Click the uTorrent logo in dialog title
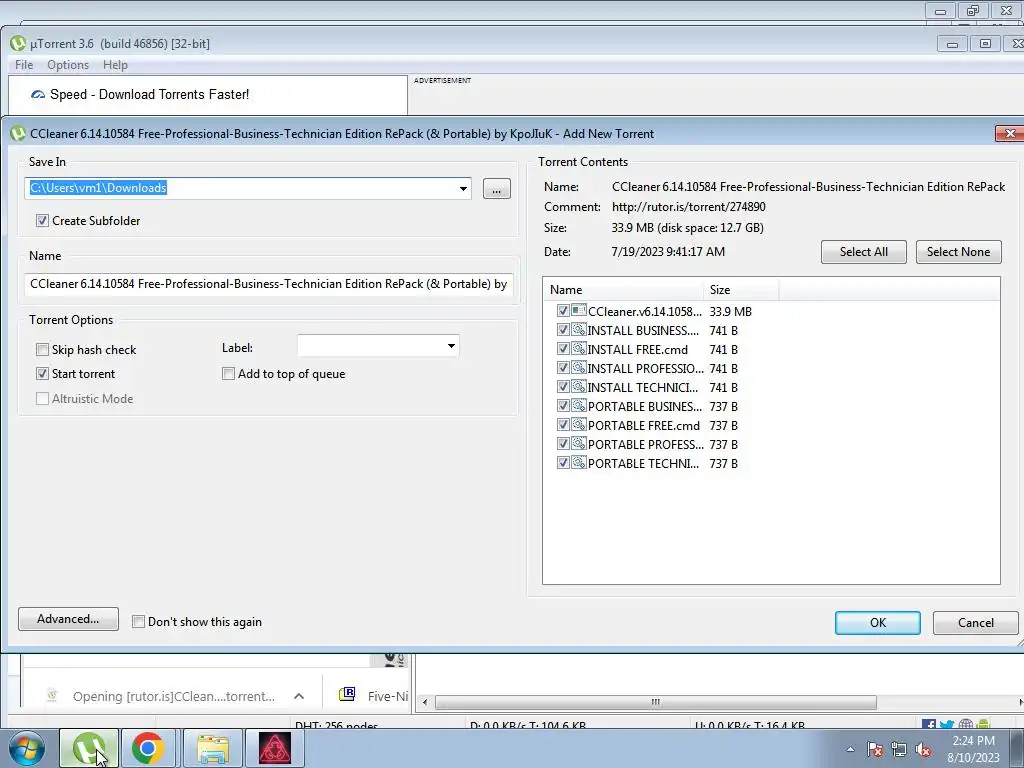 click(x=18, y=133)
